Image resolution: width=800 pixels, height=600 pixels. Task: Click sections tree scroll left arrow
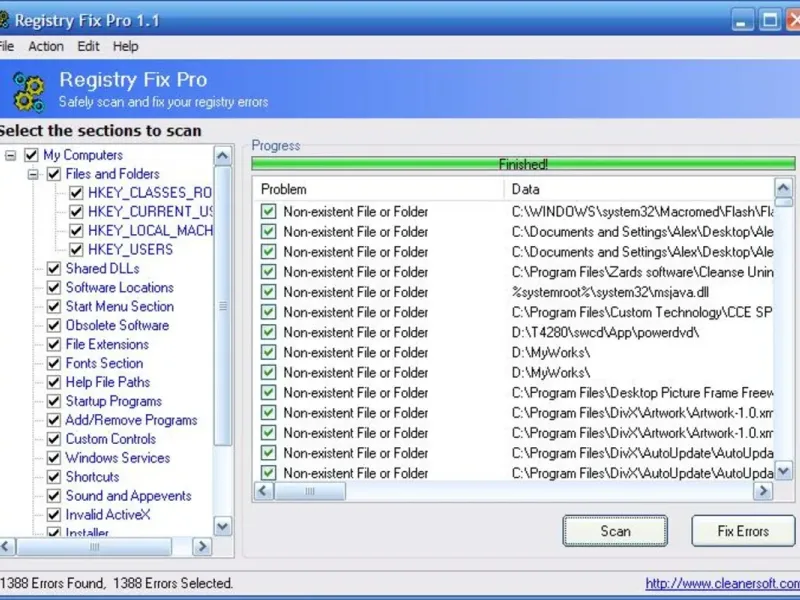(6, 546)
